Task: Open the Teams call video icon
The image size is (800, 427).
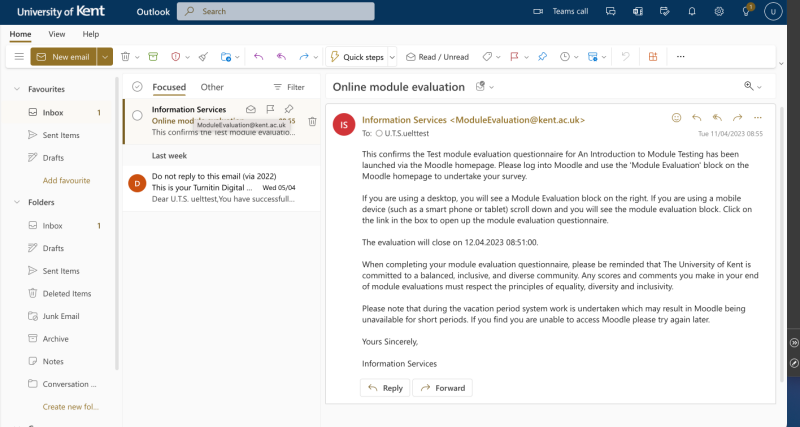Action: (x=538, y=11)
